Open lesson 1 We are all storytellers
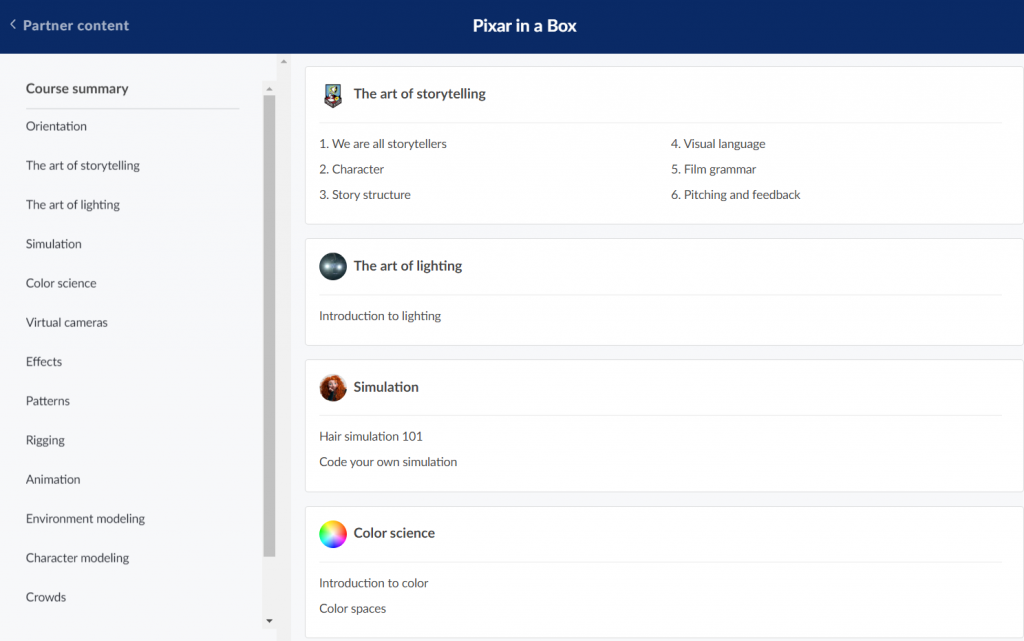 coord(383,144)
